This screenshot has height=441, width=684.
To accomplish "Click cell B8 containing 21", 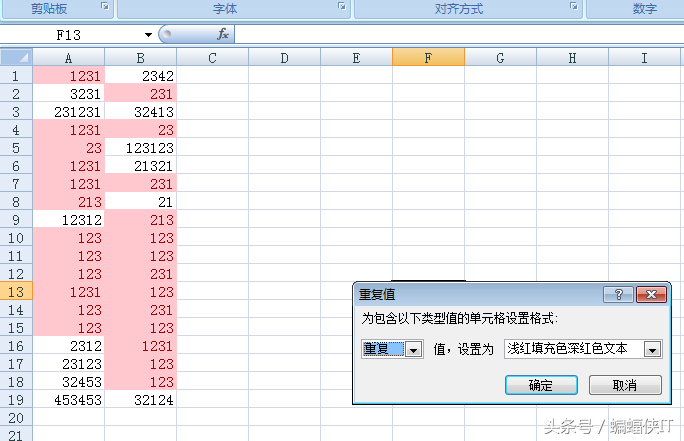I will (x=140, y=202).
